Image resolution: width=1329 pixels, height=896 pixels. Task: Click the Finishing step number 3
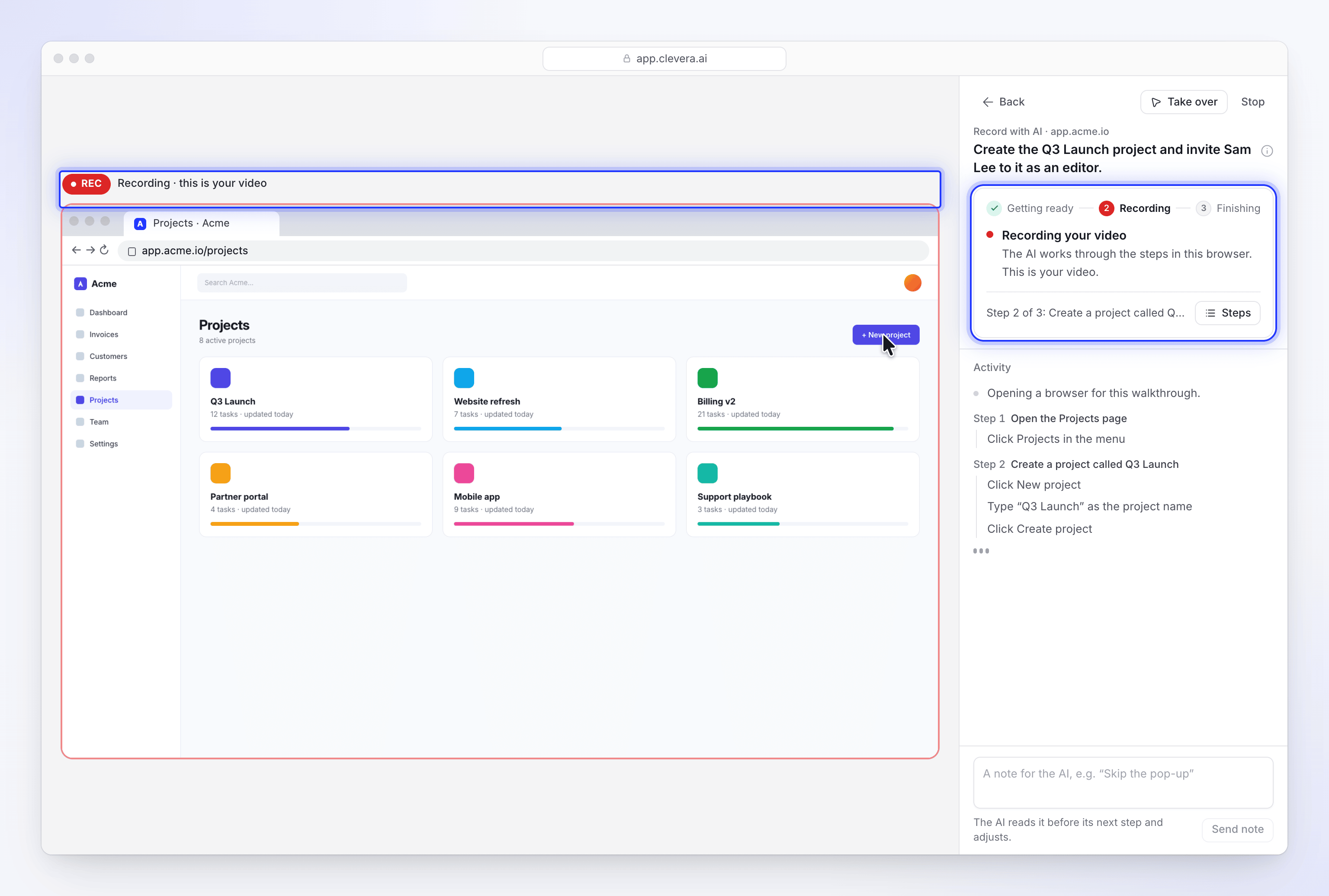pos(1203,208)
